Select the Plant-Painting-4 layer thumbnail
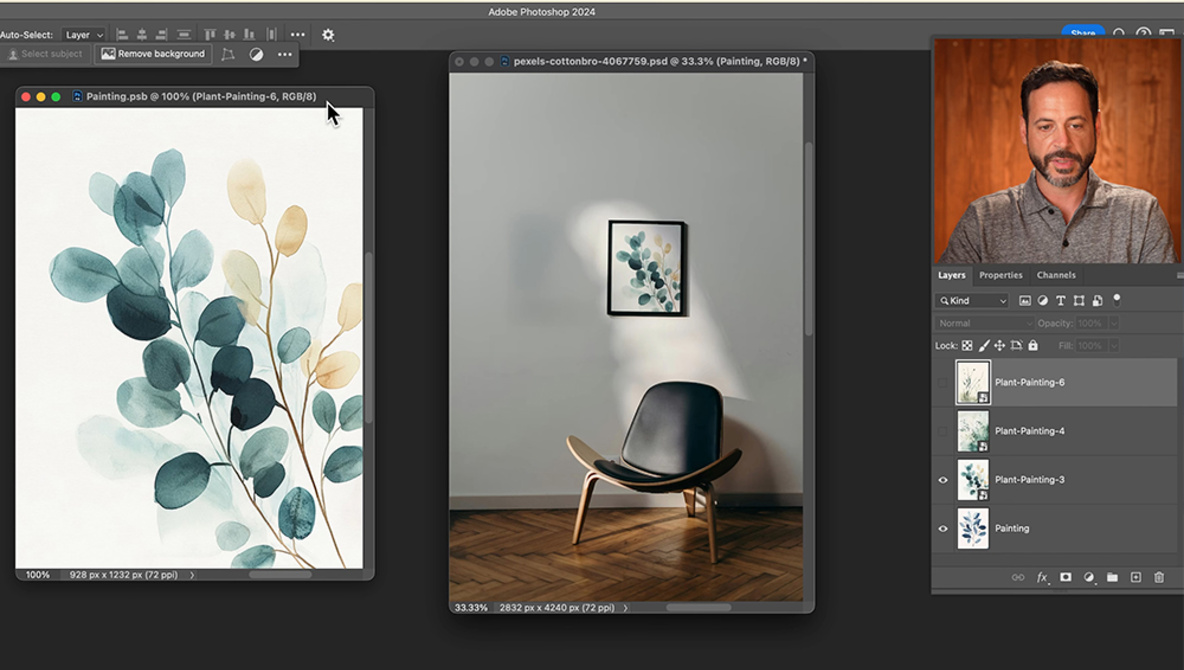1184x670 pixels. coord(973,431)
